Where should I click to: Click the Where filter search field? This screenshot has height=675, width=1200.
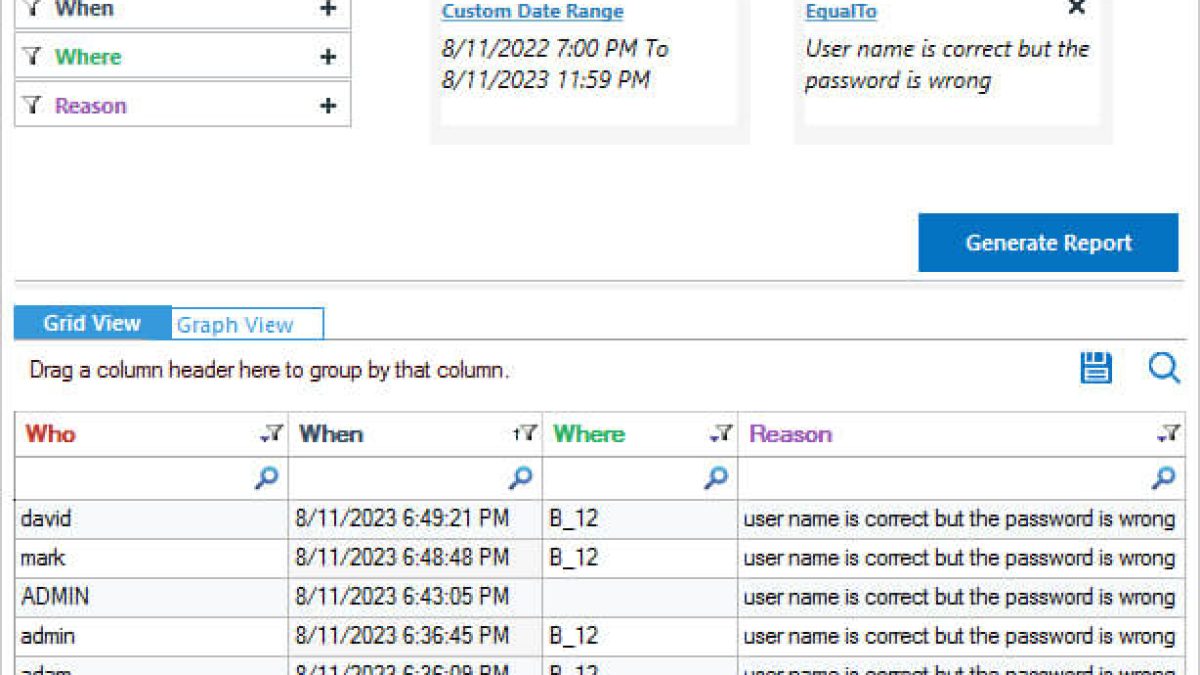point(622,479)
